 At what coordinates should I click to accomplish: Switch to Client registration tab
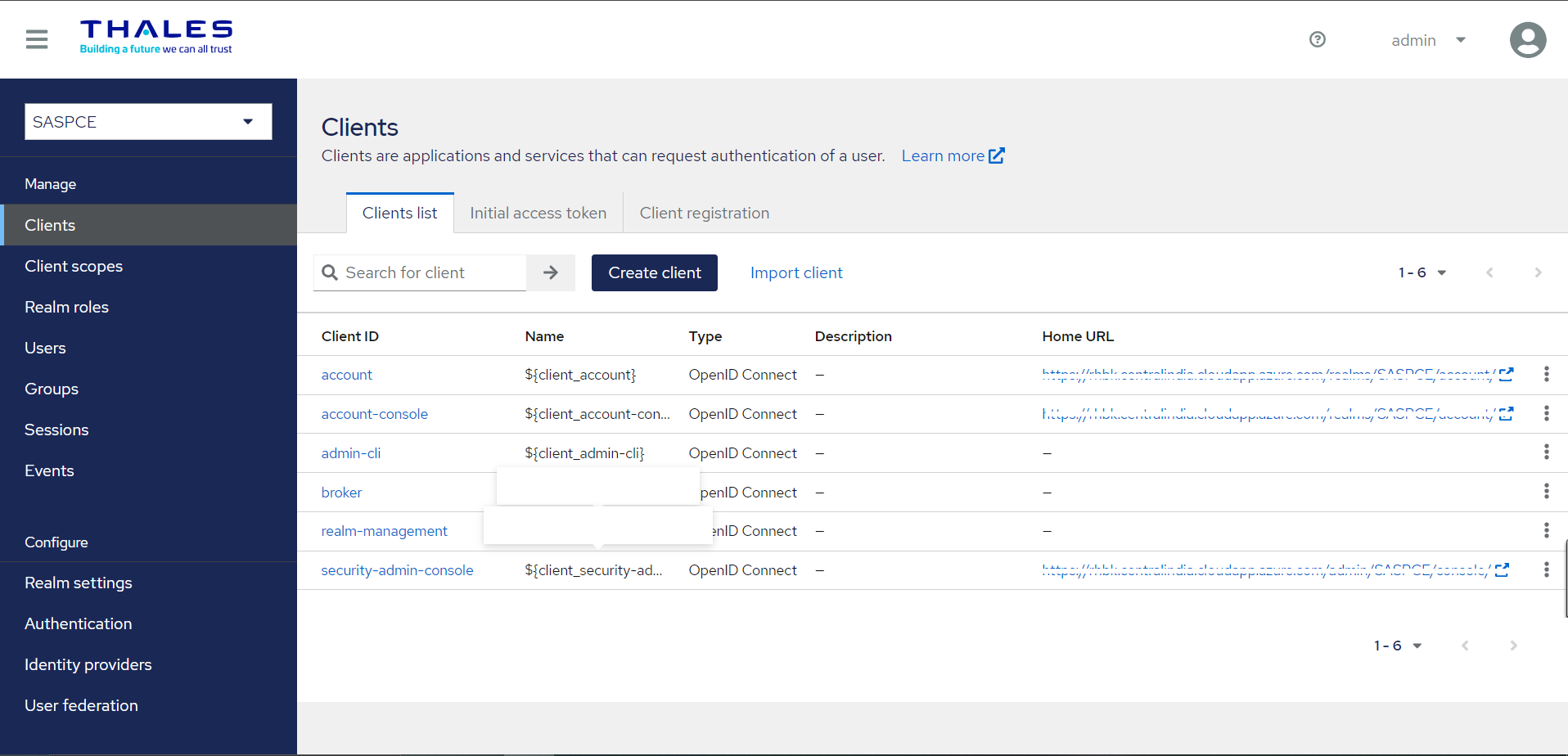704,213
